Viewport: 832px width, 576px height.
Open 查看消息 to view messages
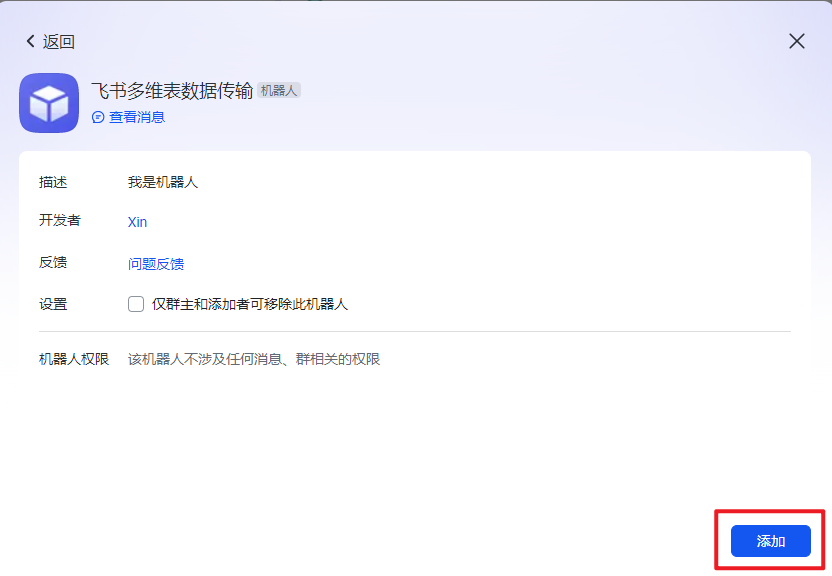pos(137,117)
